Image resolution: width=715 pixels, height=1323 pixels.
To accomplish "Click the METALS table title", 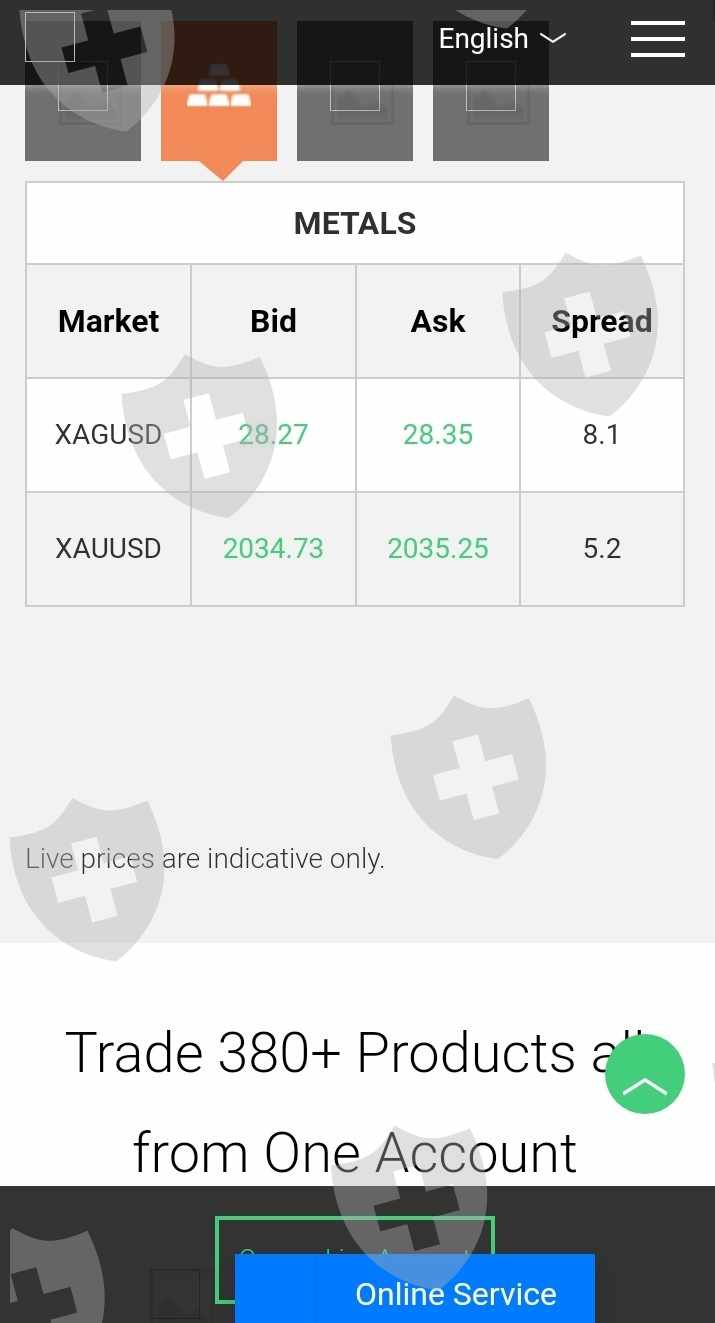I will (355, 223).
